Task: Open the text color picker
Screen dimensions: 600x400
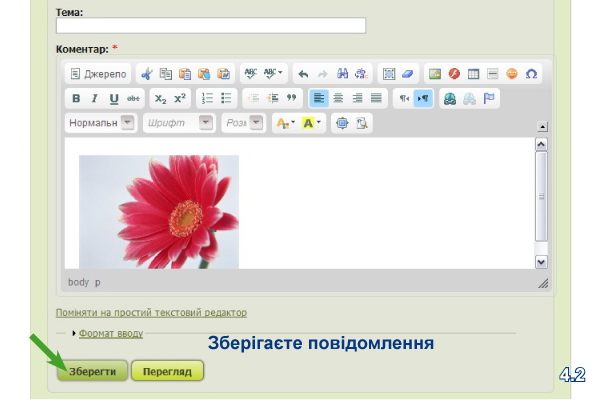Action: tap(284, 123)
